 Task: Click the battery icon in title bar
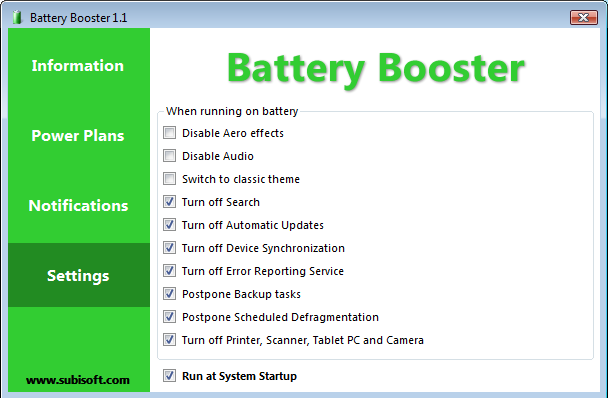(x=17, y=17)
